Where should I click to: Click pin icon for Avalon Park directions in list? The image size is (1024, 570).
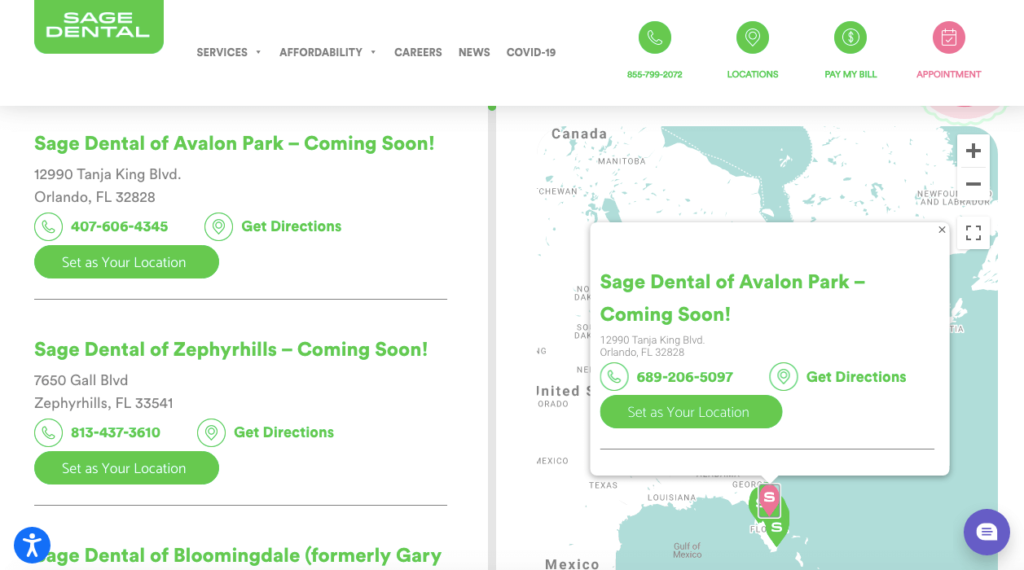click(x=218, y=227)
